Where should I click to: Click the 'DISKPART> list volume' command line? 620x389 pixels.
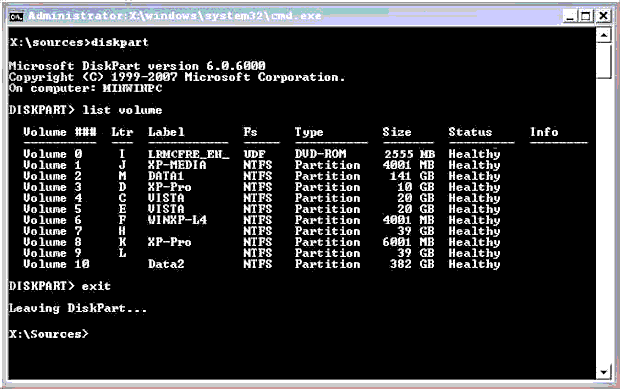85,110
